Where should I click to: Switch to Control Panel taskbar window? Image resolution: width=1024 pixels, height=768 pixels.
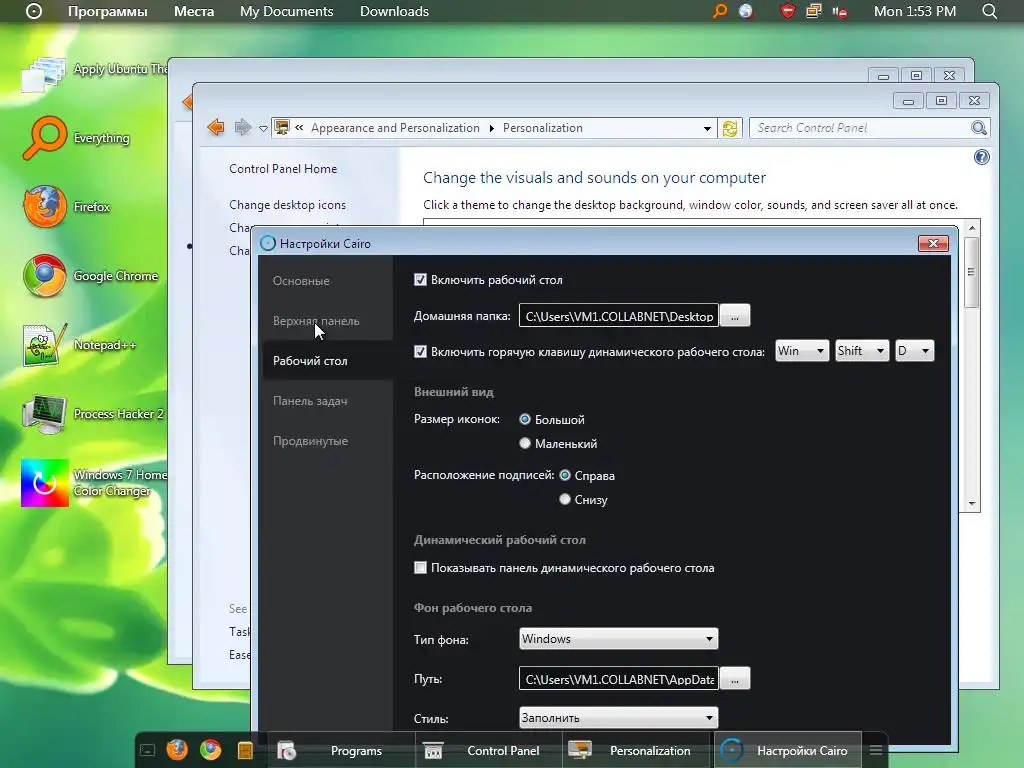tap(488, 750)
